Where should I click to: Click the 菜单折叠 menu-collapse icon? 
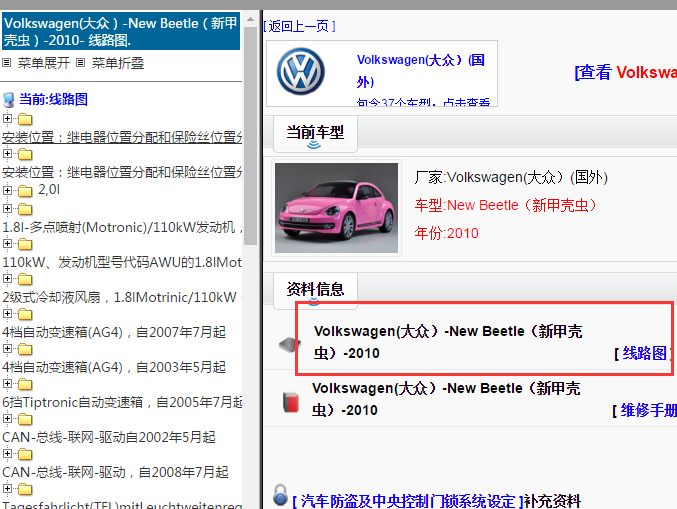point(80,63)
